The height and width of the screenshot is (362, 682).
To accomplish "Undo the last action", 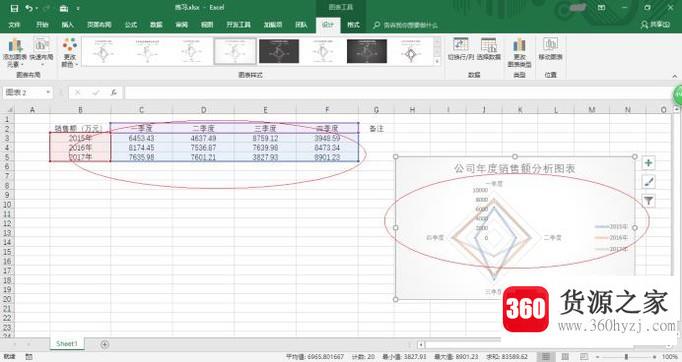I will 29,8.
